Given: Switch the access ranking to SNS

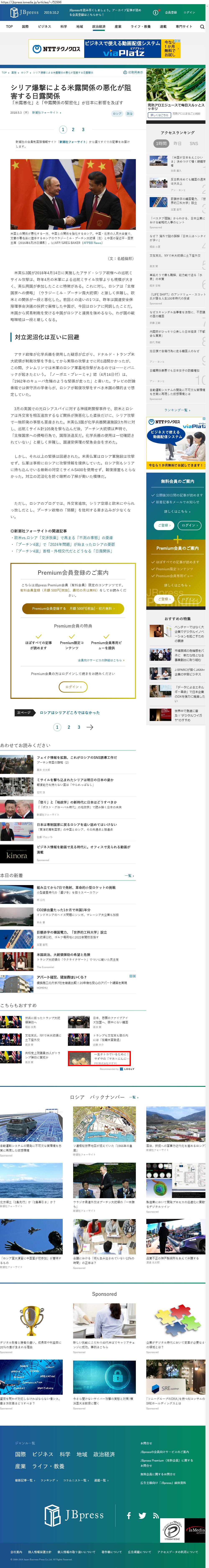Looking at the screenshot, I should (194, 144).
